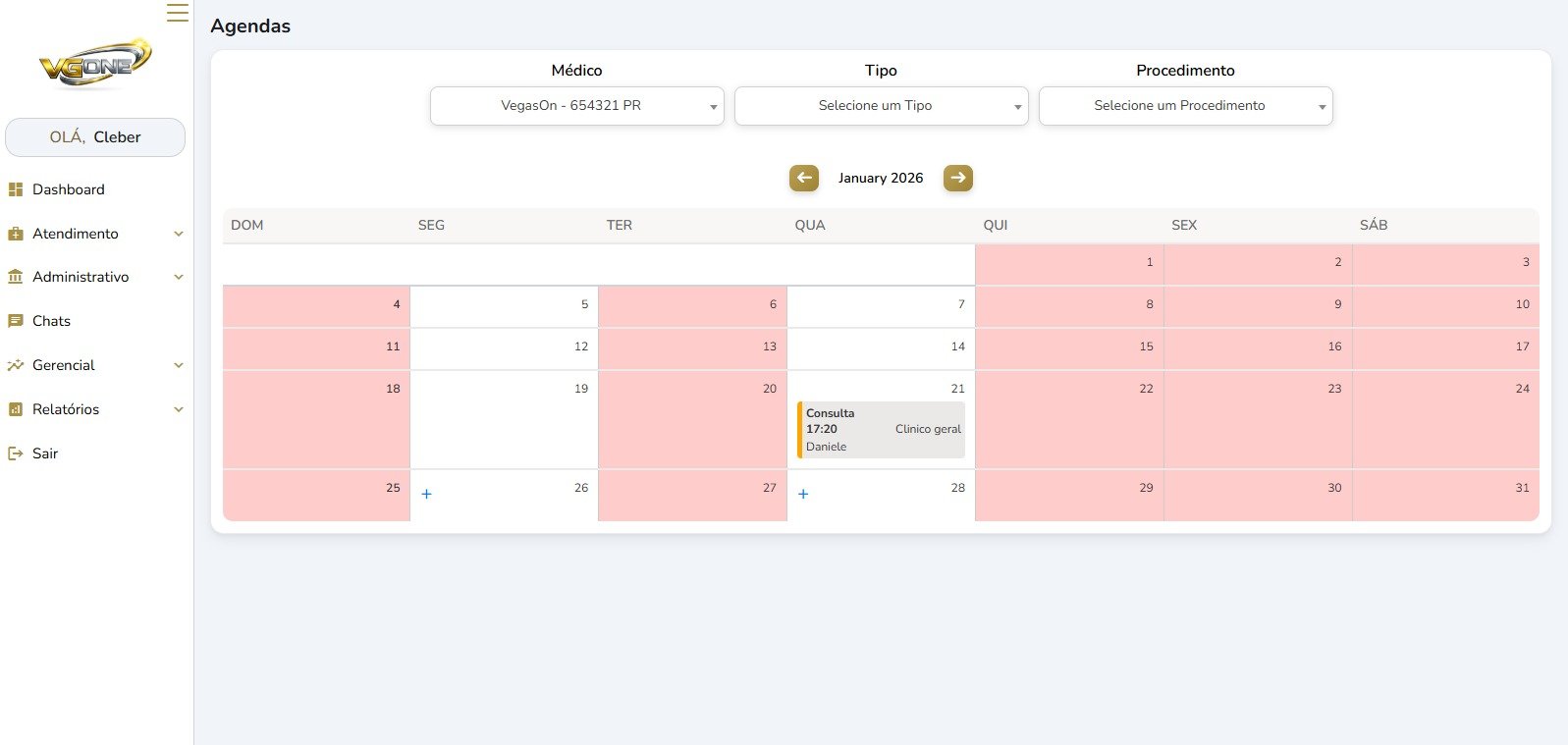Click the hamburger menu icon
The width and height of the screenshot is (1568, 745).
coord(177,13)
